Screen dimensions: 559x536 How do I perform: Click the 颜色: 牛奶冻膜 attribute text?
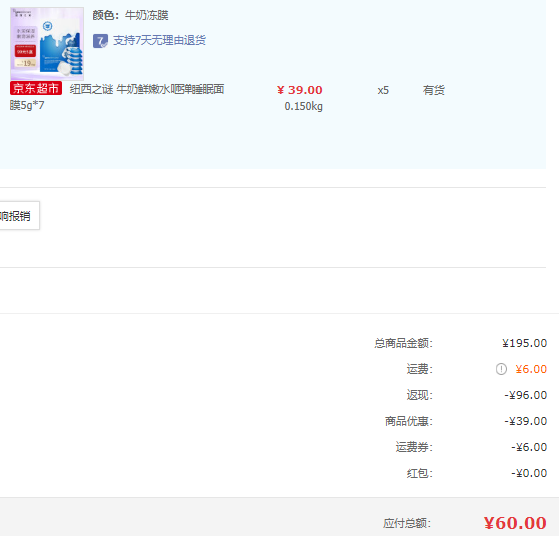(130, 15)
